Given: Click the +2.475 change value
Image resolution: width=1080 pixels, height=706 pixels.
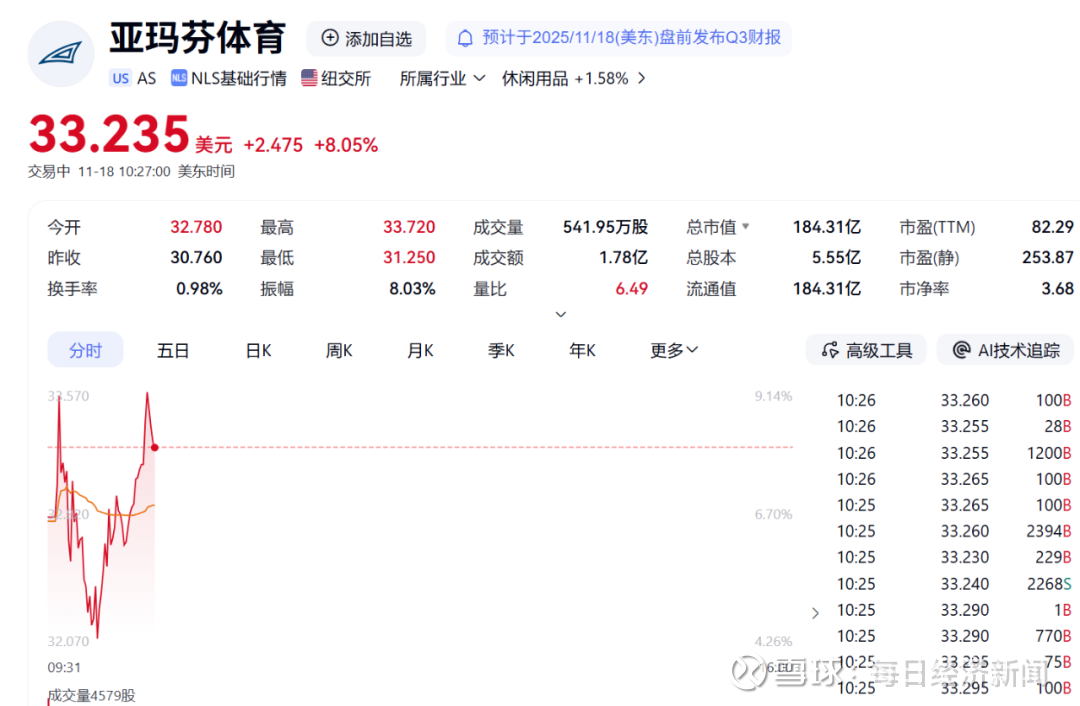Looking at the screenshot, I should click(273, 145).
